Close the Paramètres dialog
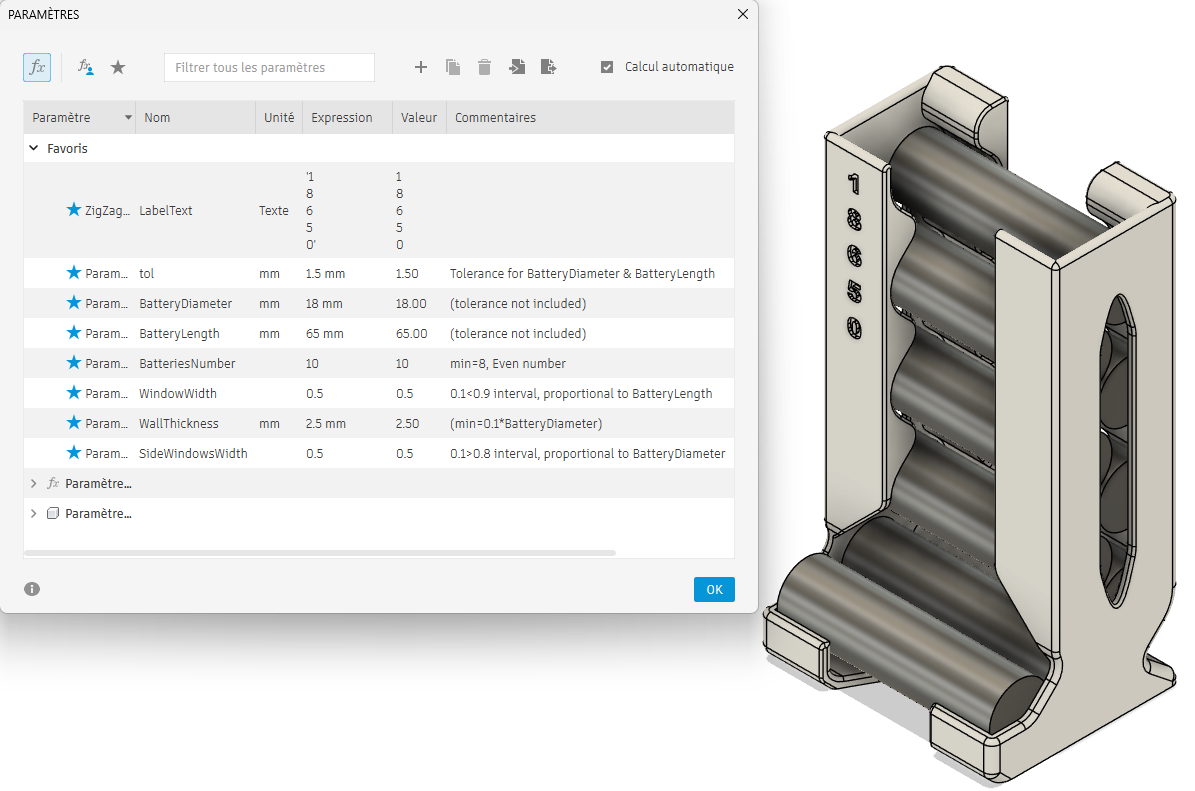This screenshot has width=1195, height=791. pos(743,14)
